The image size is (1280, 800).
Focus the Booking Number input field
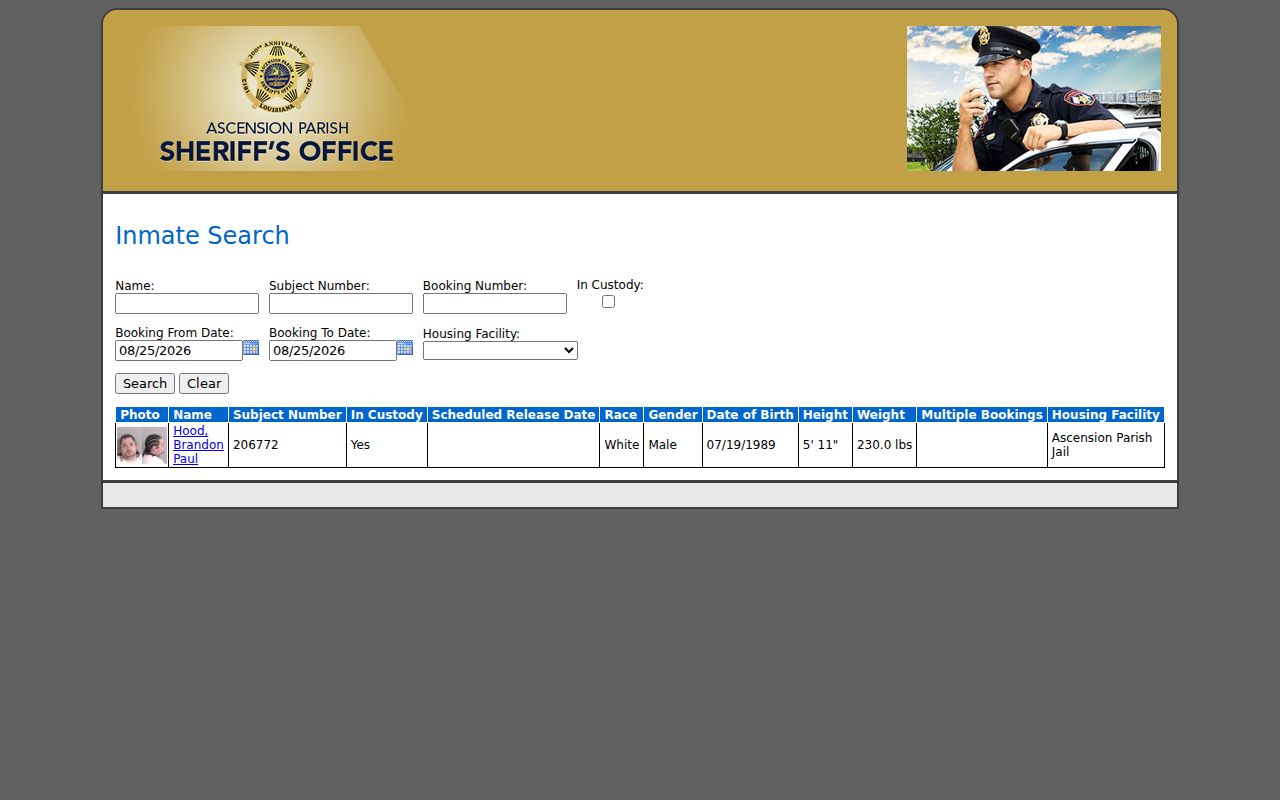click(495, 304)
